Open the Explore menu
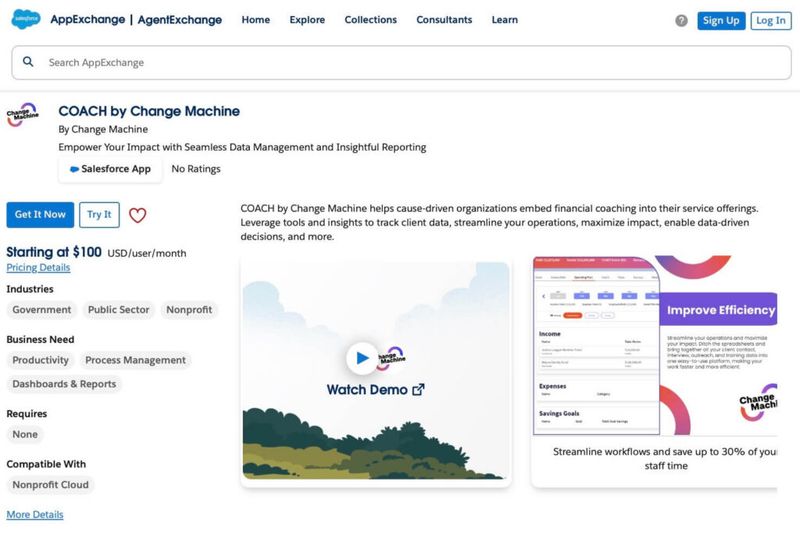This screenshot has width=800, height=534. 307,20
